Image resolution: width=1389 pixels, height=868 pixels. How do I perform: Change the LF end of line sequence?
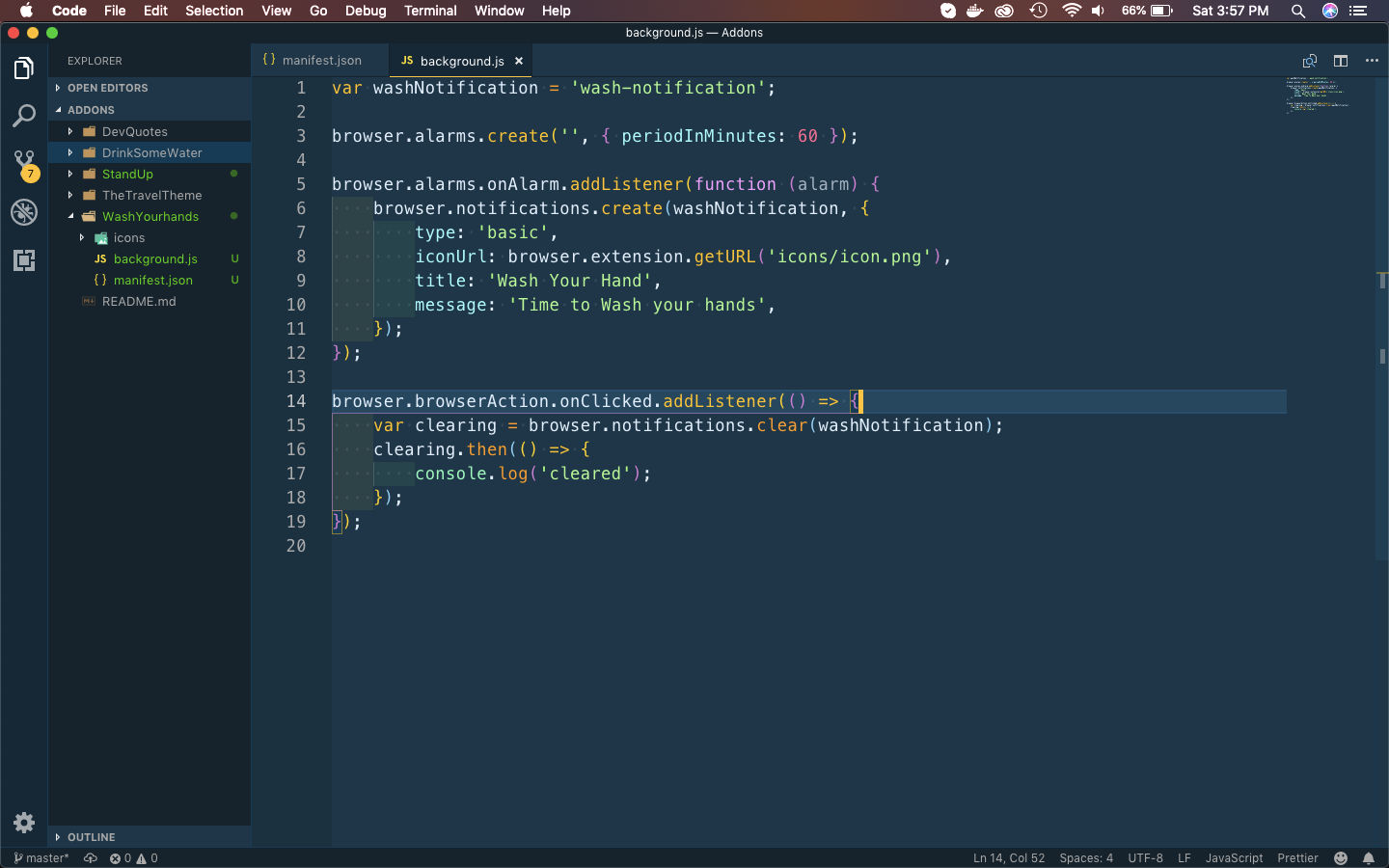click(x=1185, y=858)
